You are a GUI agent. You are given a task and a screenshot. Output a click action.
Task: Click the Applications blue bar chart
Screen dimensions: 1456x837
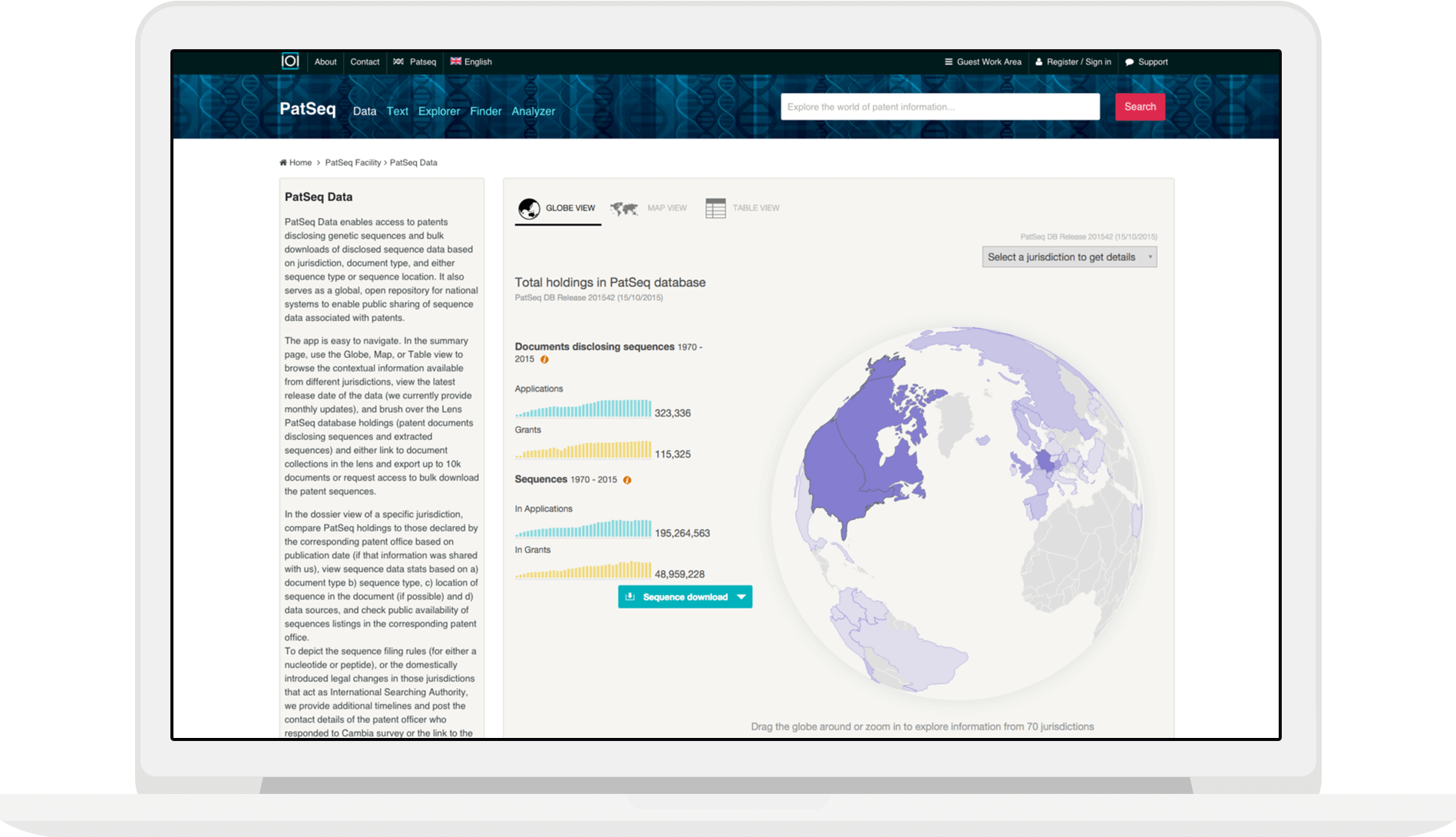pyautogui.click(x=583, y=409)
